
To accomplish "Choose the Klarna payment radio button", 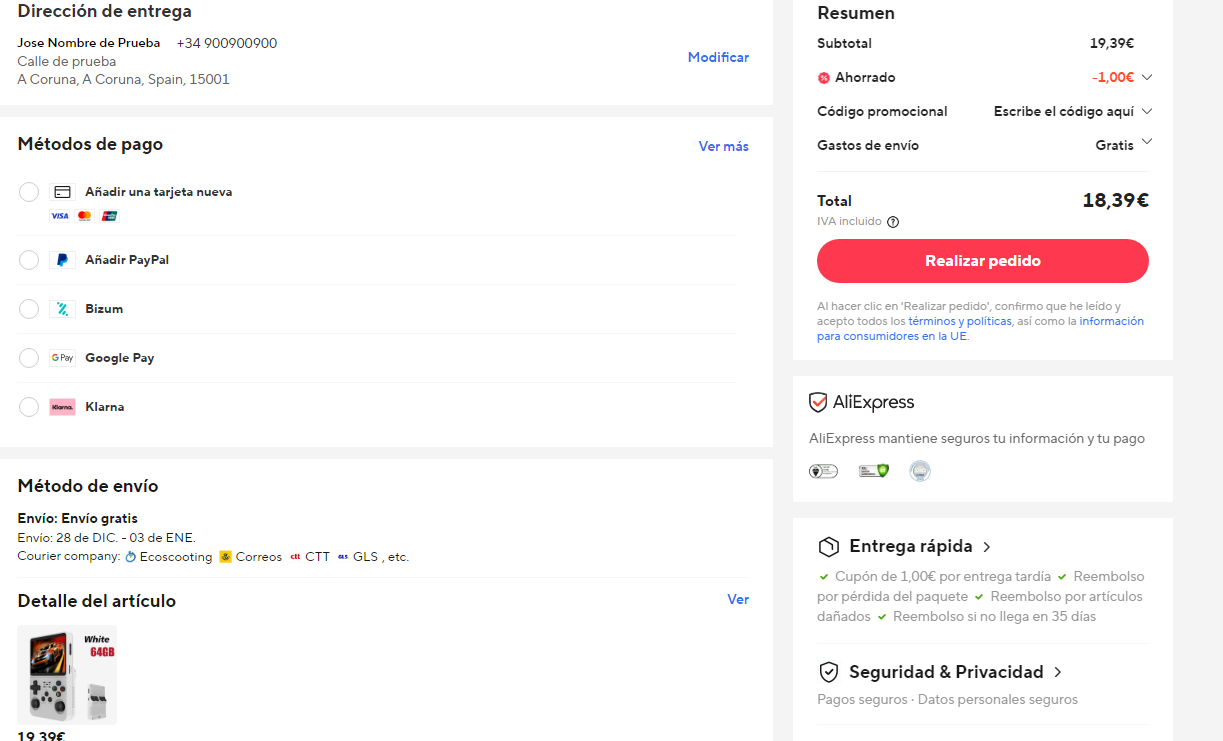I will tap(29, 407).
